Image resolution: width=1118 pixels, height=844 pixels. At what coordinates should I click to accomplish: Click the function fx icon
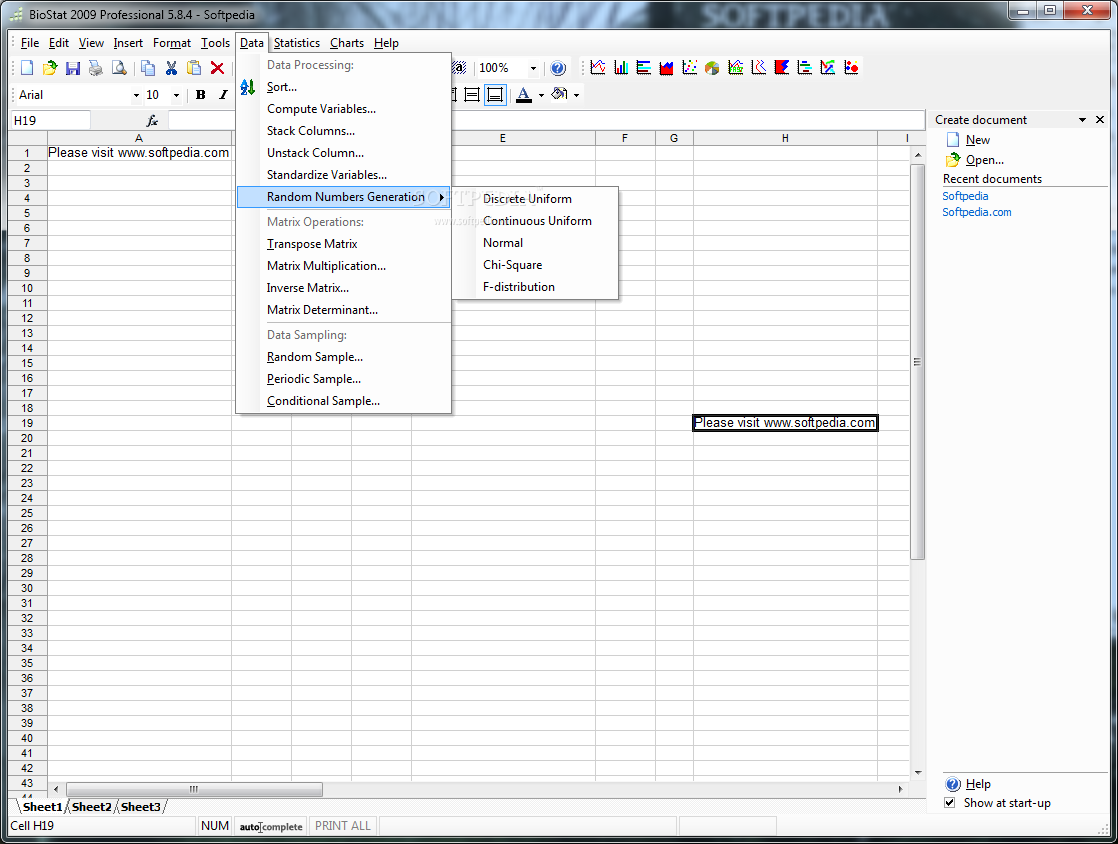(152, 120)
